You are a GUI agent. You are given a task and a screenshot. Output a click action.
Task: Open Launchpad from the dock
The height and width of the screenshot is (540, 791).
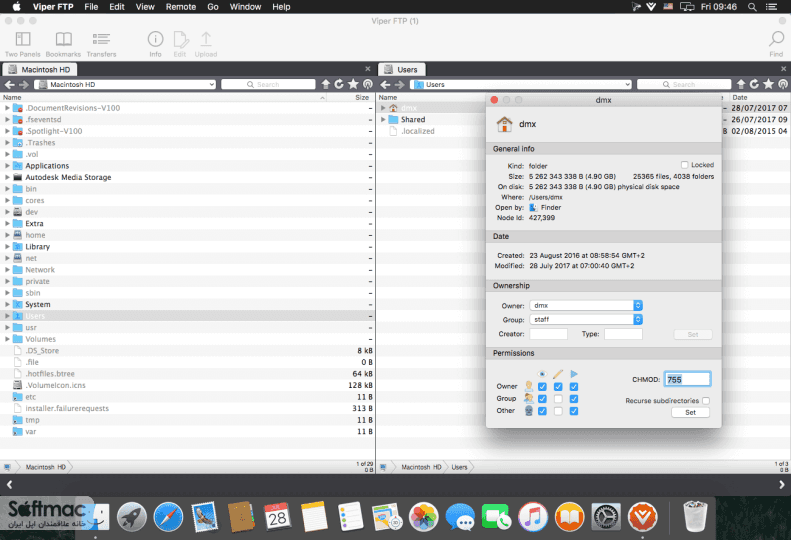click(x=132, y=517)
